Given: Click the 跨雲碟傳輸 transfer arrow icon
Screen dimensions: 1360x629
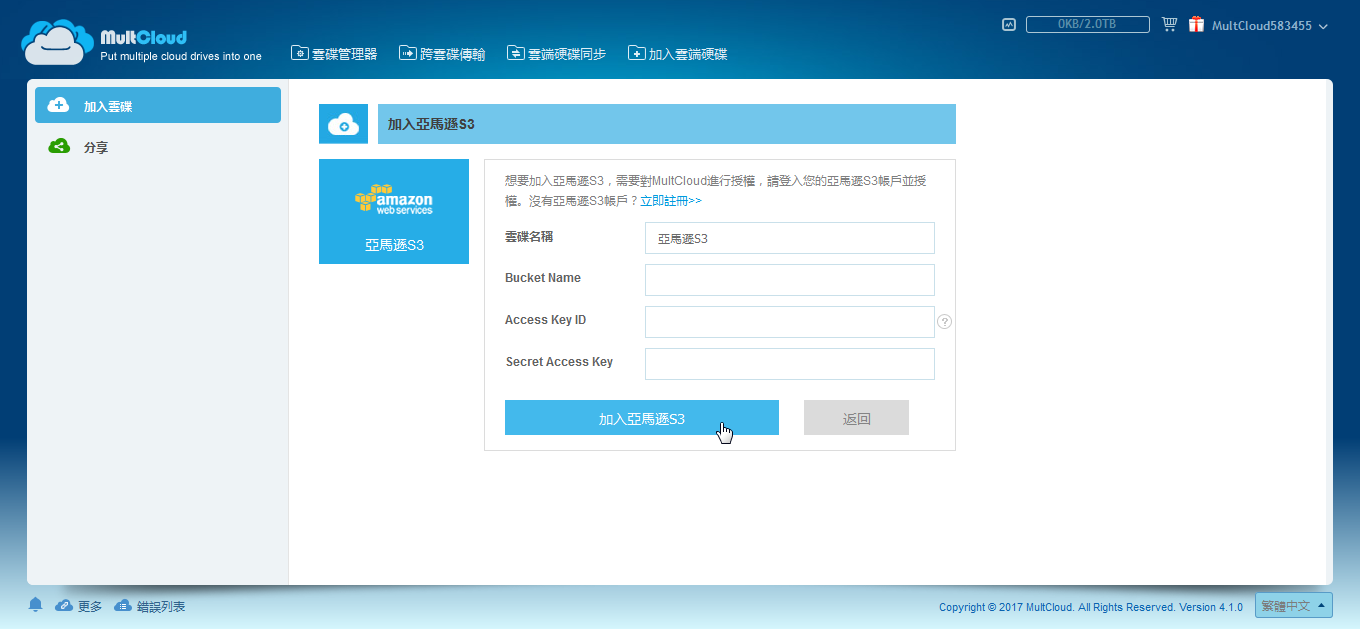Looking at the screenshot, I should 407,53.
